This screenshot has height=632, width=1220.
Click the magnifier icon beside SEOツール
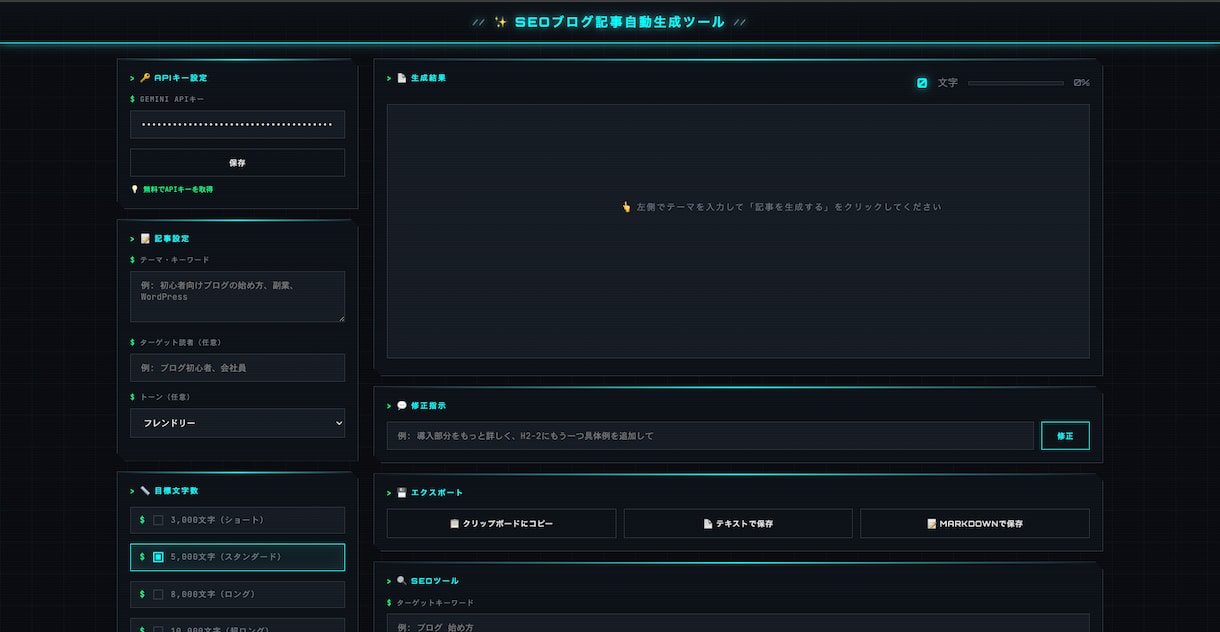[402, 581]
